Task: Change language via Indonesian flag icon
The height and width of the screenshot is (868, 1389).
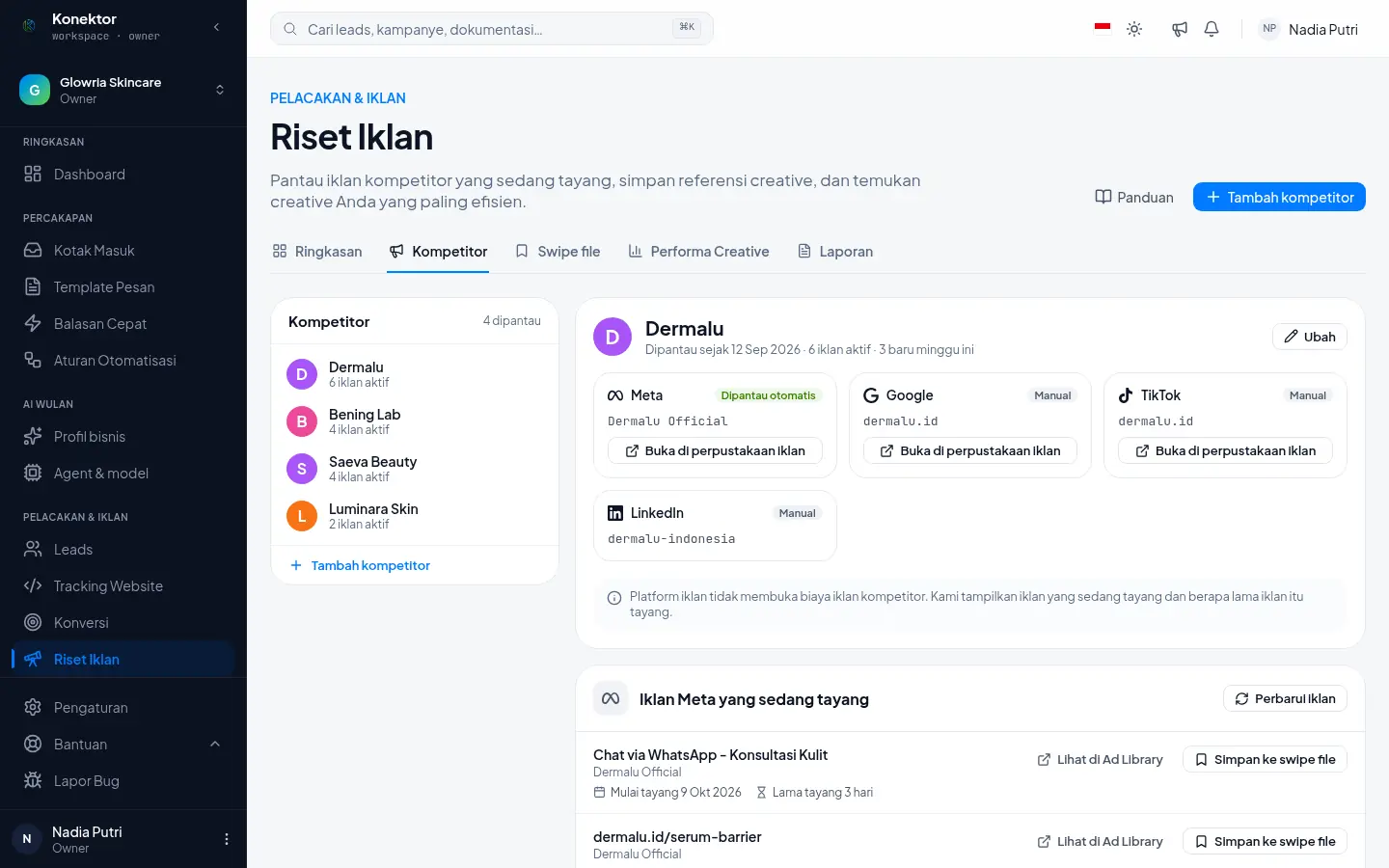Action: click(1103, 28)
